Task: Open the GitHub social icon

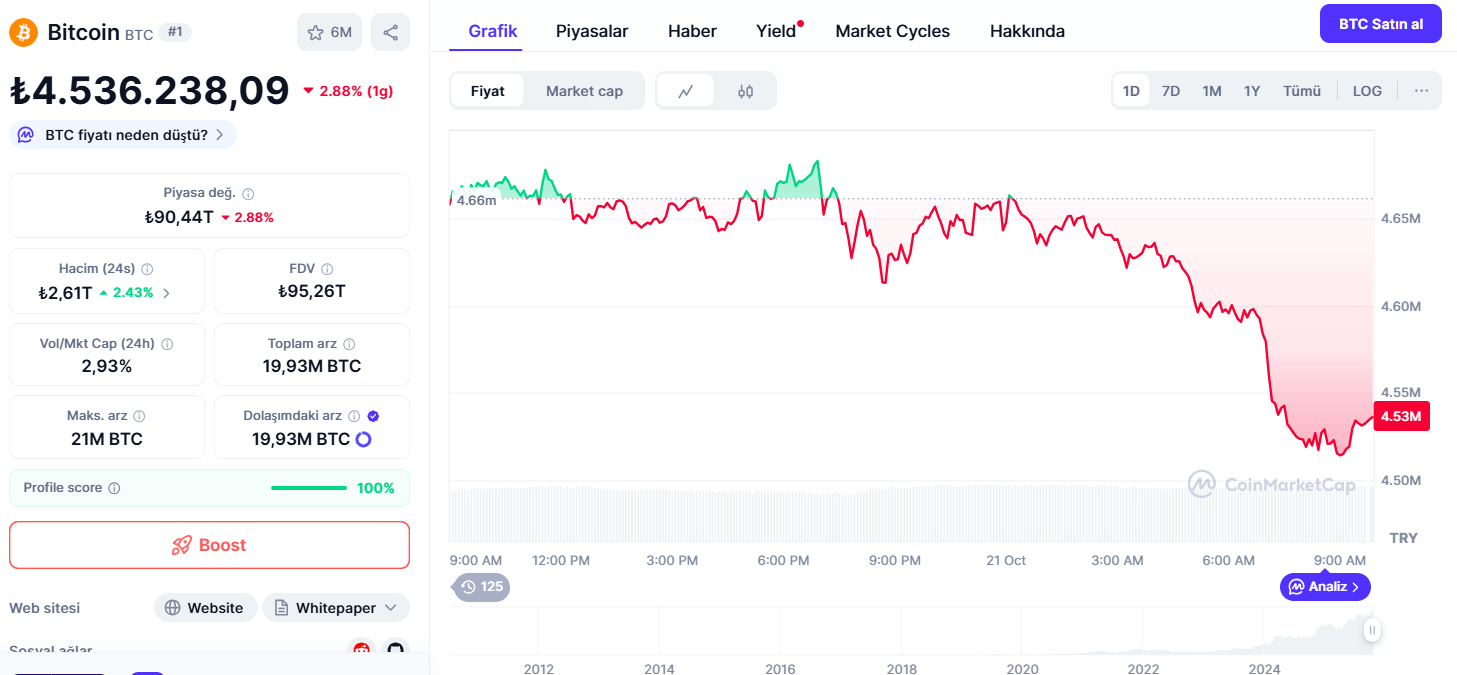Action: [x=396, y=651]
